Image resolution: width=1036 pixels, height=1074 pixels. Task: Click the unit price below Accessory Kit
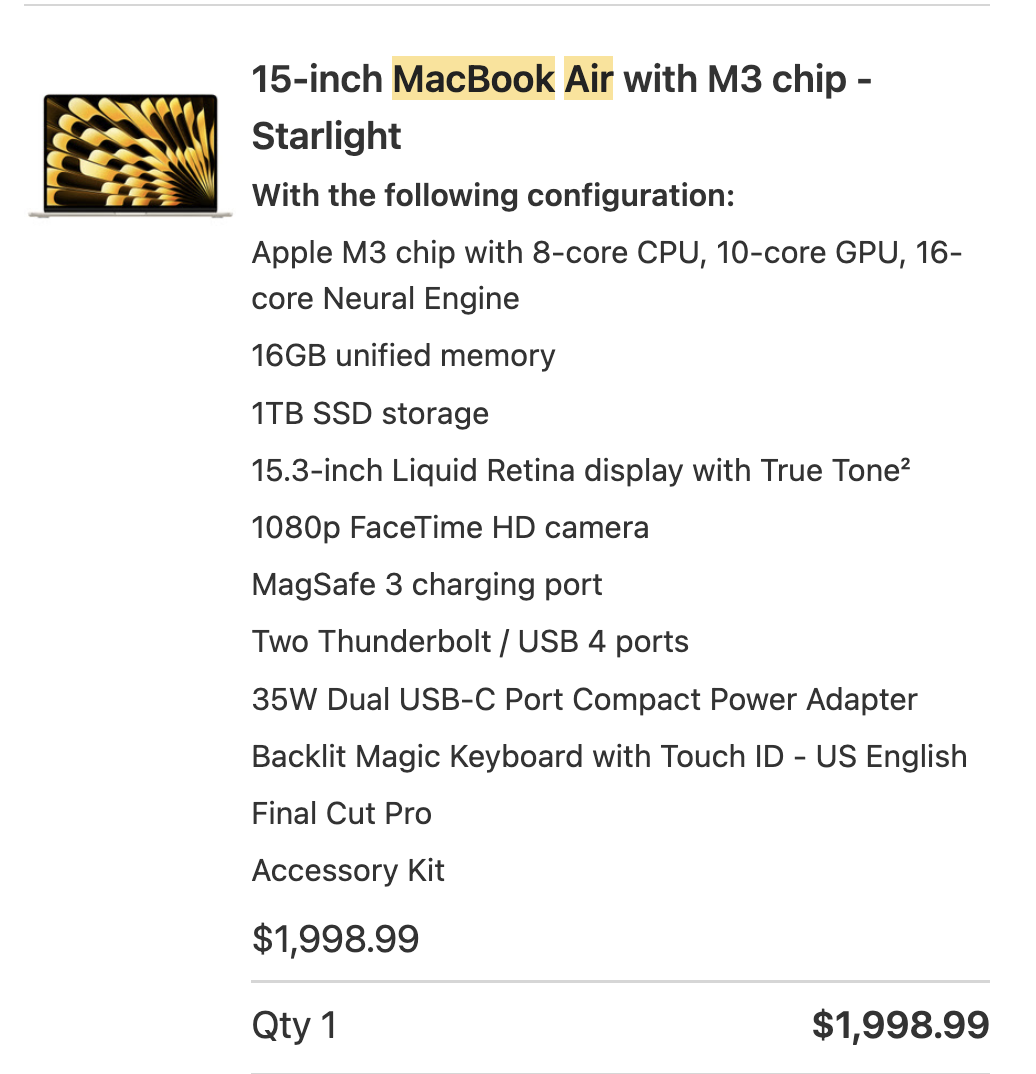[x=335, y=939]
